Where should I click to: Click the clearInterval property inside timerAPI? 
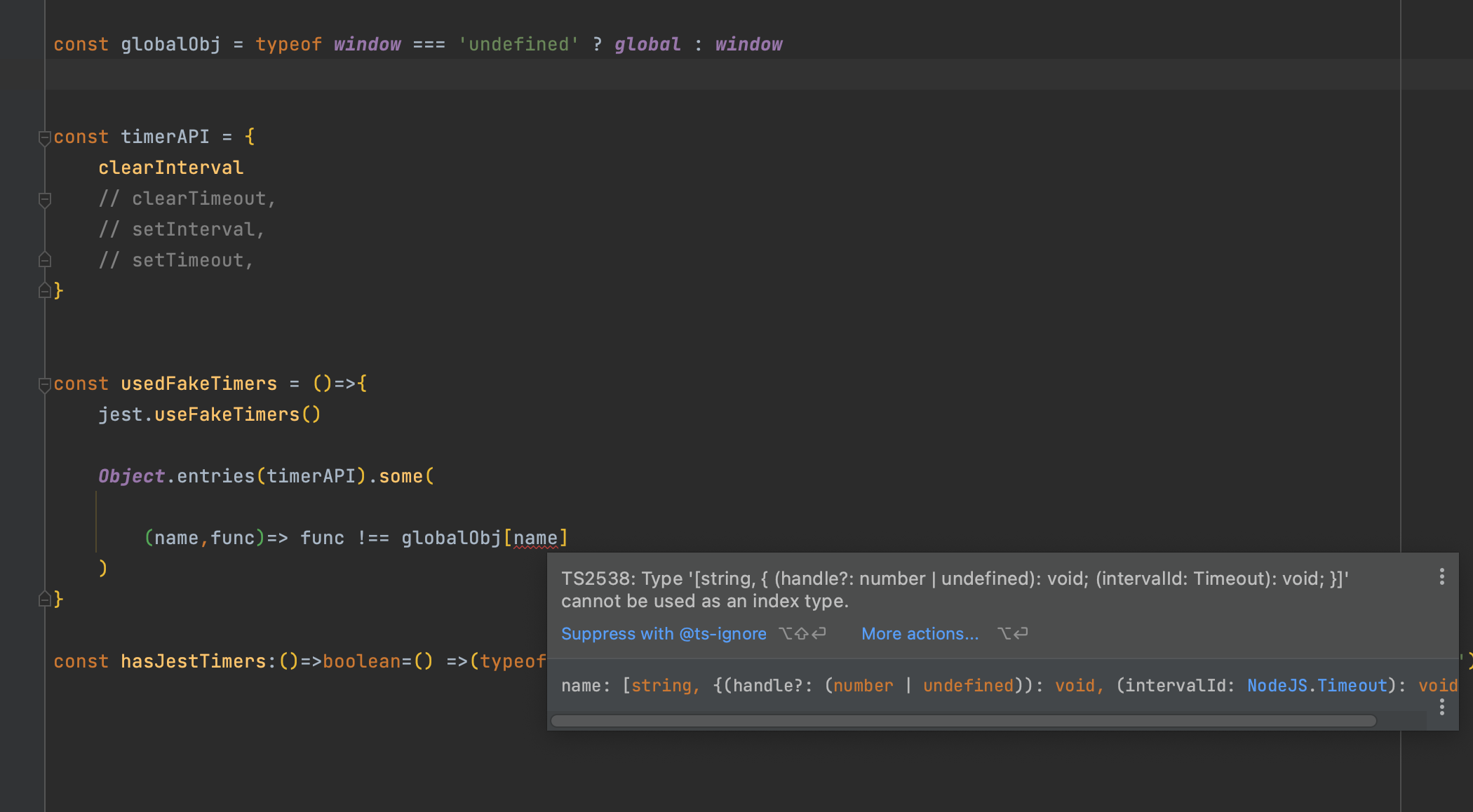pos(170,167)
